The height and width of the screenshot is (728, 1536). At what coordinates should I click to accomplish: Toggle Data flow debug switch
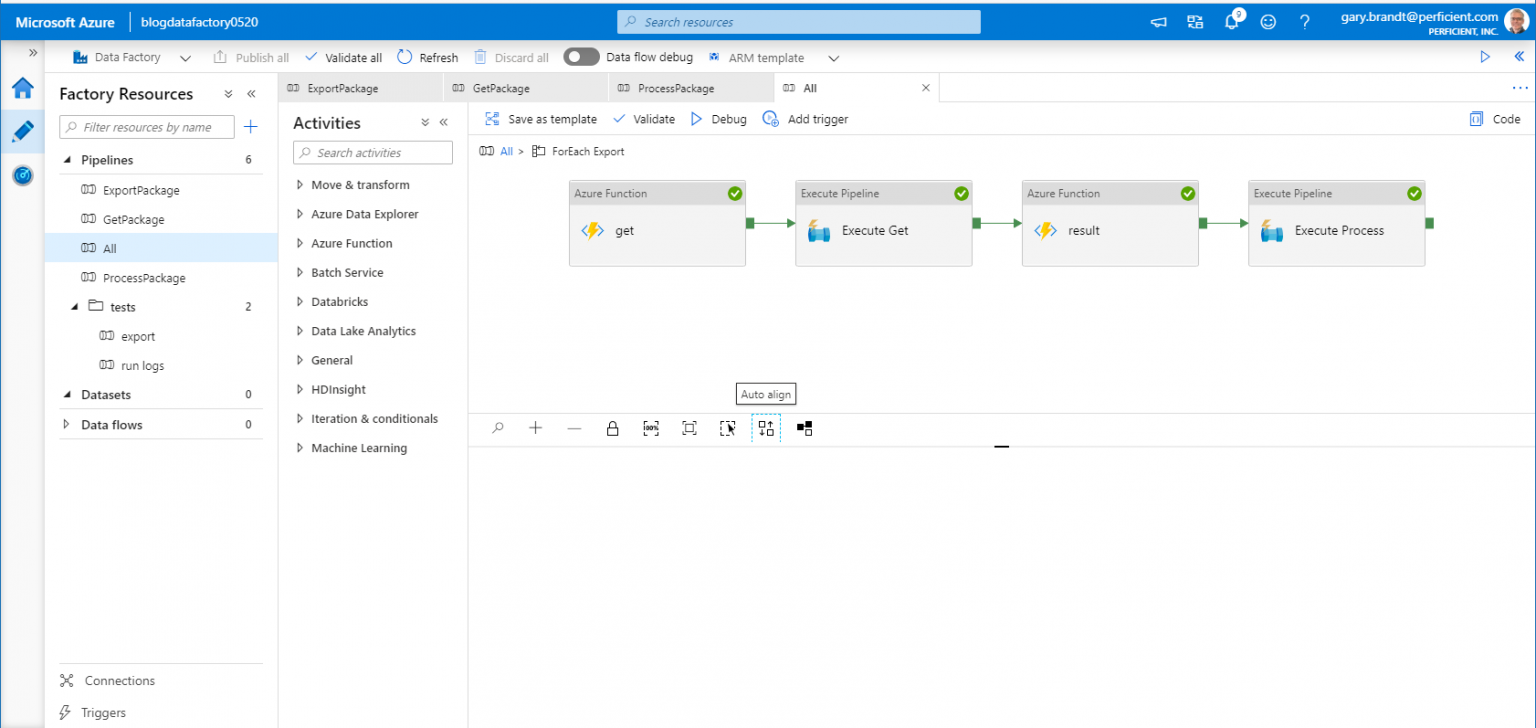(581, 57)
